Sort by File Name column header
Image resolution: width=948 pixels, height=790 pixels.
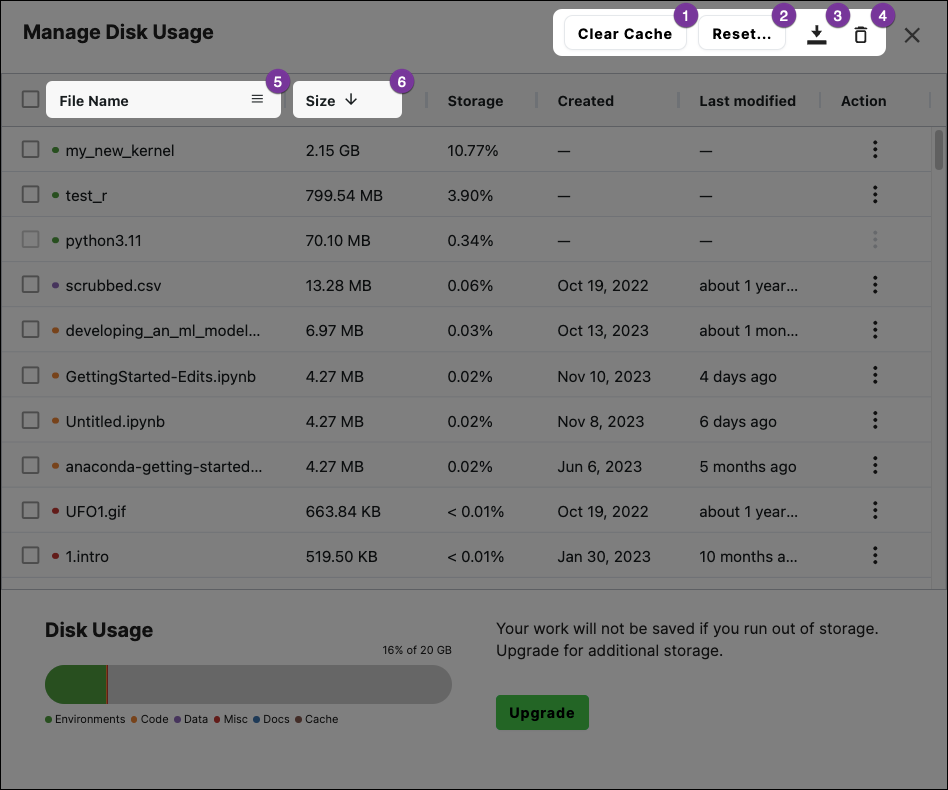(94, 101)
